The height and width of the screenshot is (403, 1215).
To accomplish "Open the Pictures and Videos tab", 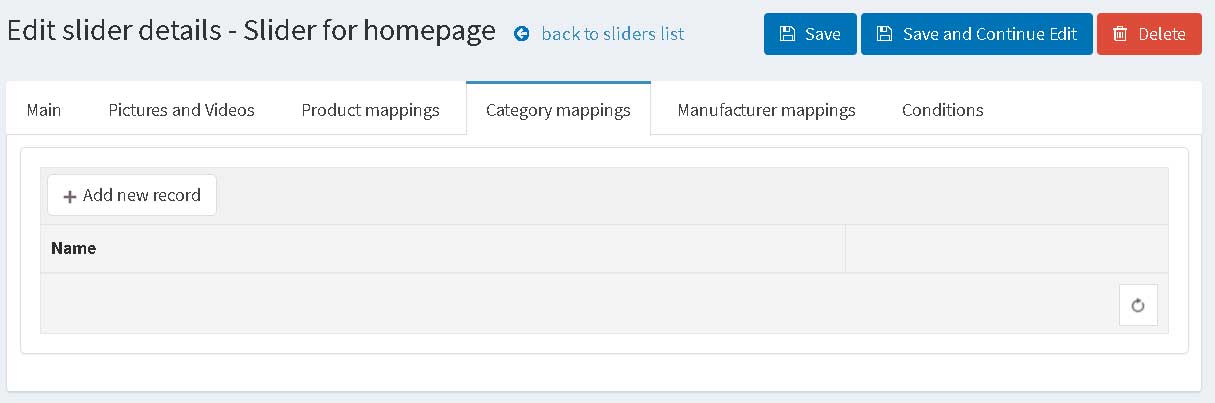I will [x=181, y=110].
